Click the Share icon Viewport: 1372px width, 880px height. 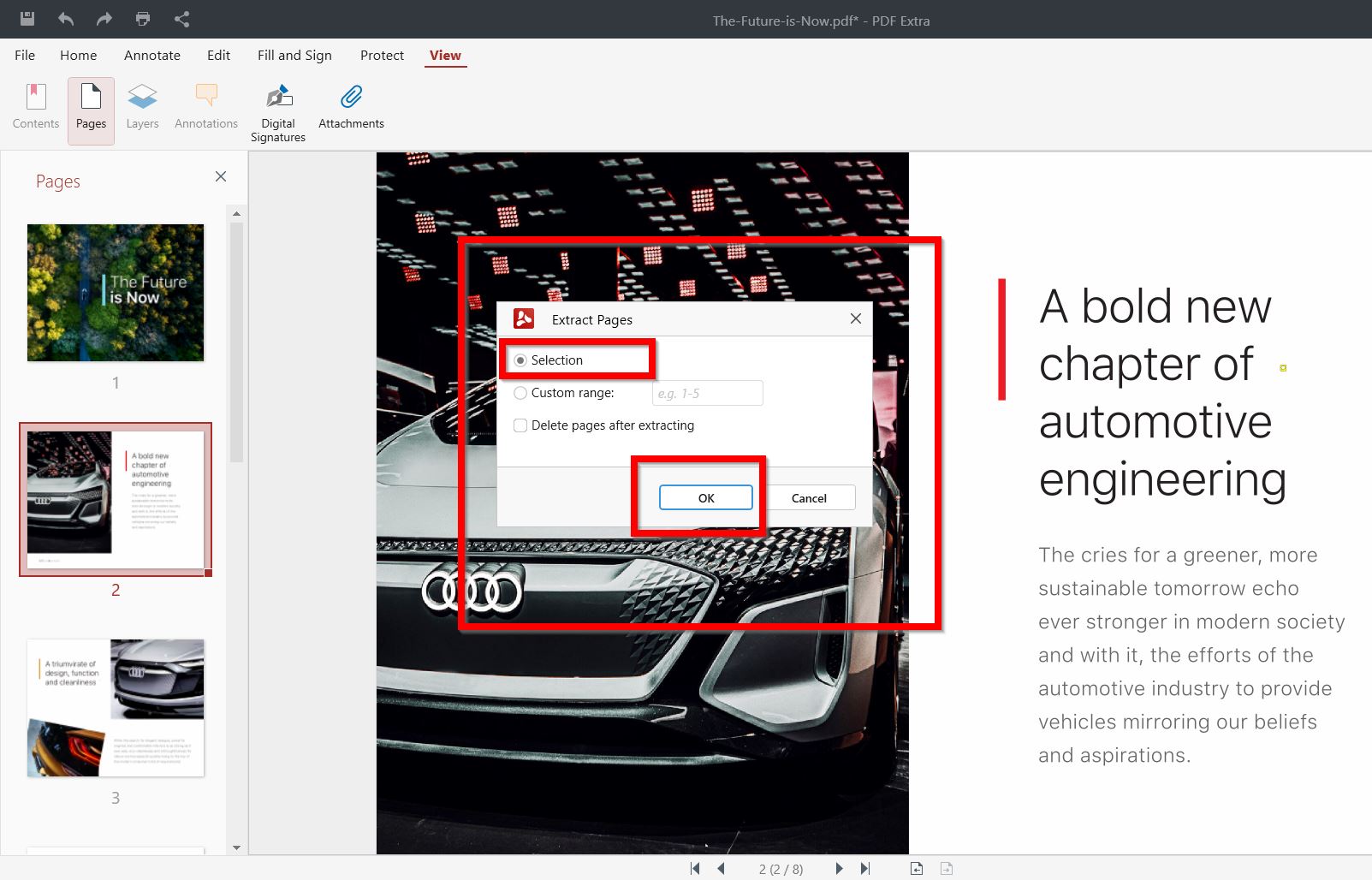click(181, 18)
